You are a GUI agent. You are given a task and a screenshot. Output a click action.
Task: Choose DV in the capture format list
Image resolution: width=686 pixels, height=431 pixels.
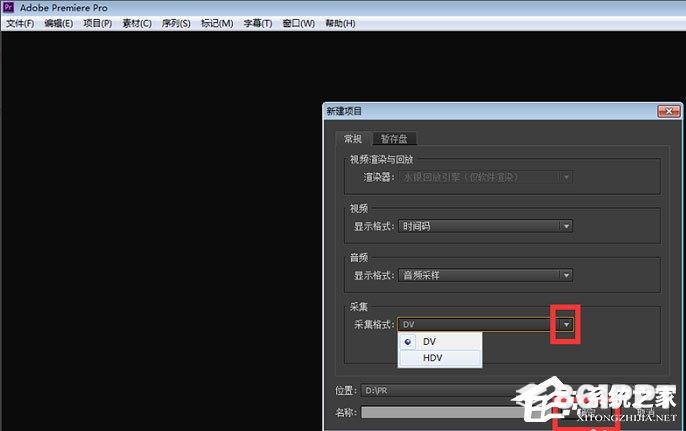click(x=440, y=342)
